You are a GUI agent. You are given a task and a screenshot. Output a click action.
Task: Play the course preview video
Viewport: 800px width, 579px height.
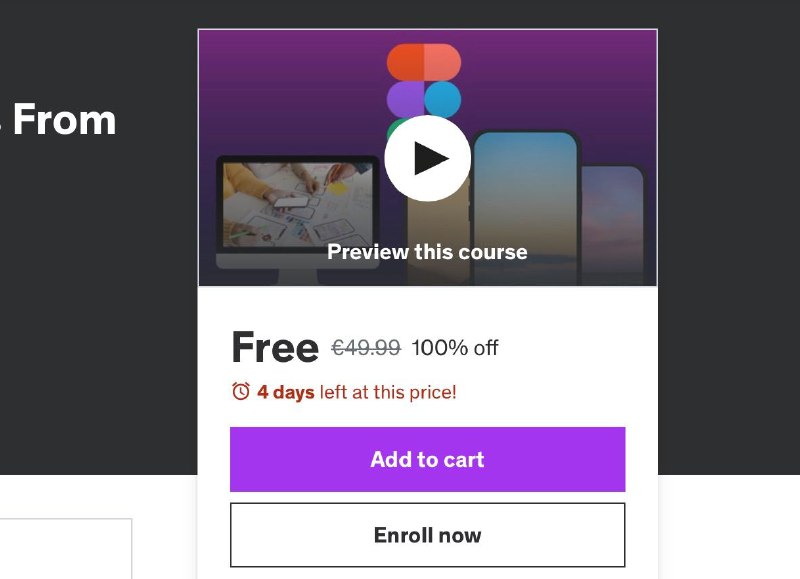point(427,158)
